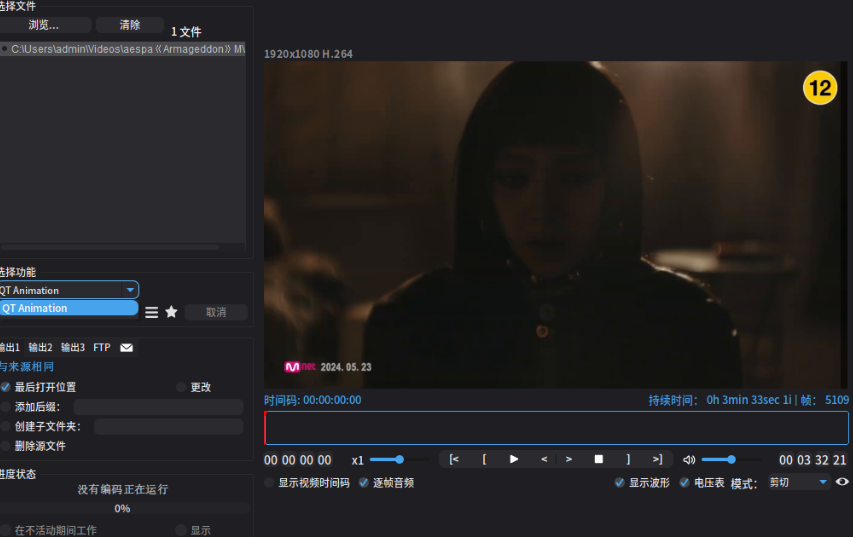Screen dimensions: 853x537
Task: Open the favorites star icon
Action: click(x=171, y=312)
